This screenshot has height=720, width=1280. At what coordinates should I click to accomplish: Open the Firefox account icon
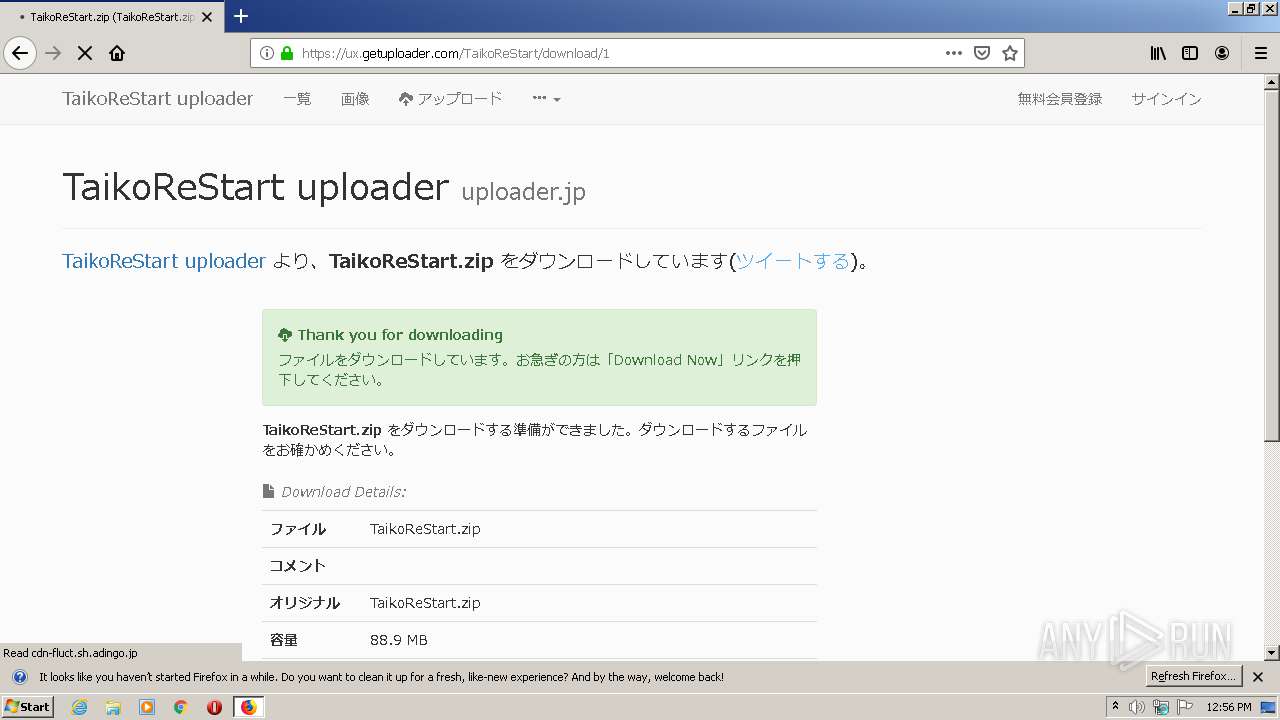[x=1222, y=53]
